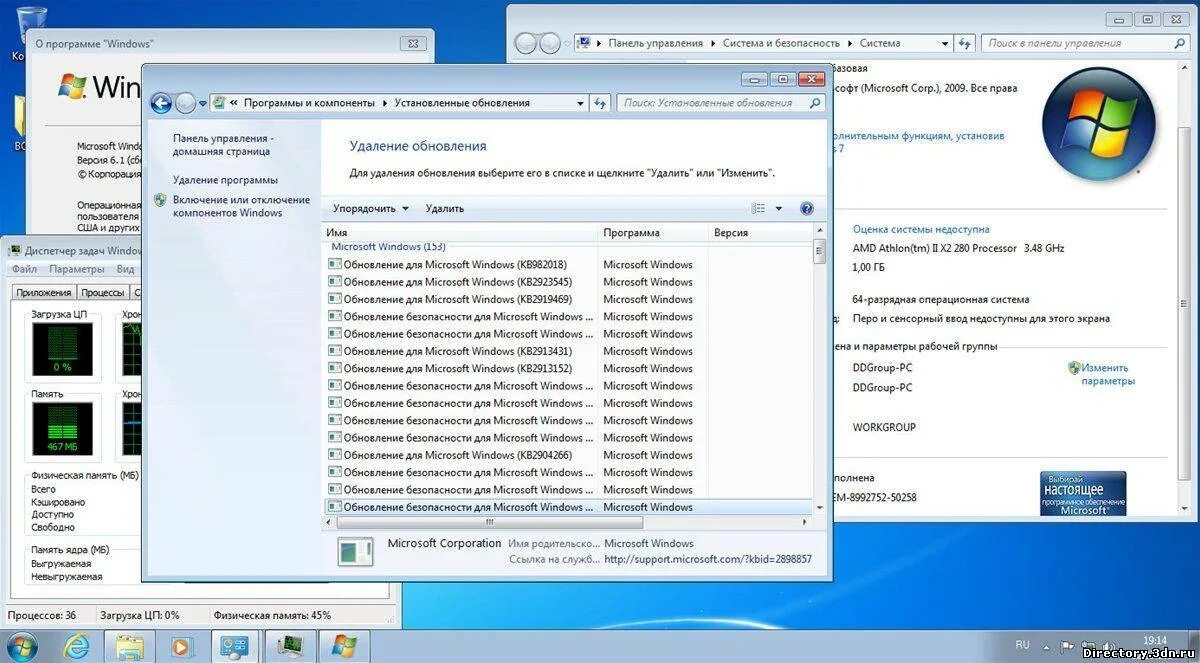Switch to Task Manager taskbar button
Image resolution: width=1200 pixels, height=663 pixels.
(289, 646)
